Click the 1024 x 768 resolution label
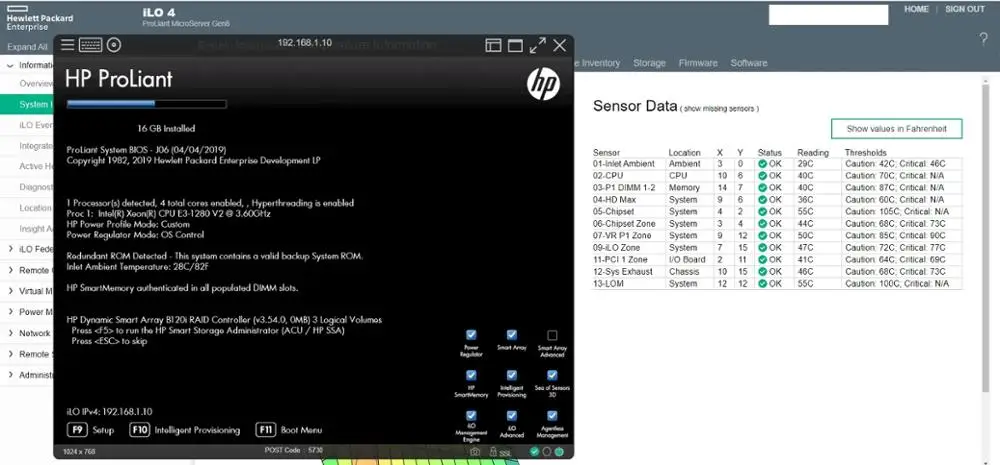Viewport: 1000px width, 465px height. coord(77,452)
